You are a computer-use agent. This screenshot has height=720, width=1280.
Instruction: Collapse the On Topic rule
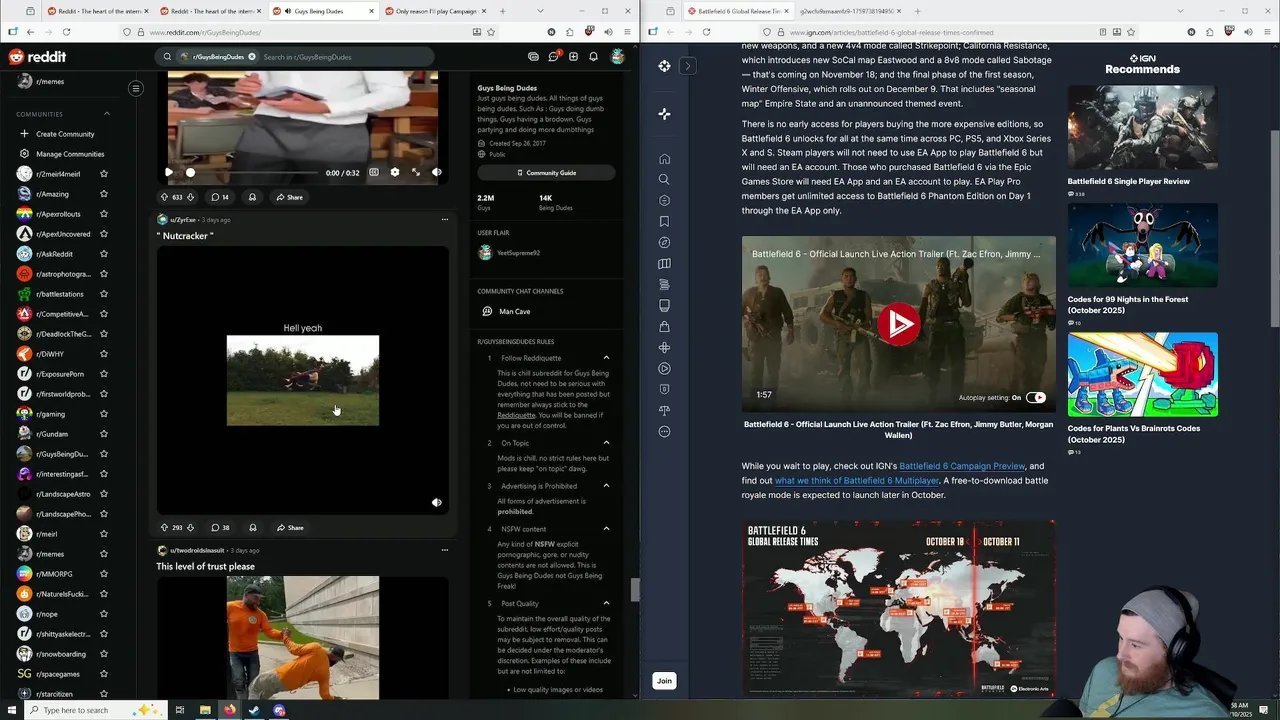click(x=606, y=443)
